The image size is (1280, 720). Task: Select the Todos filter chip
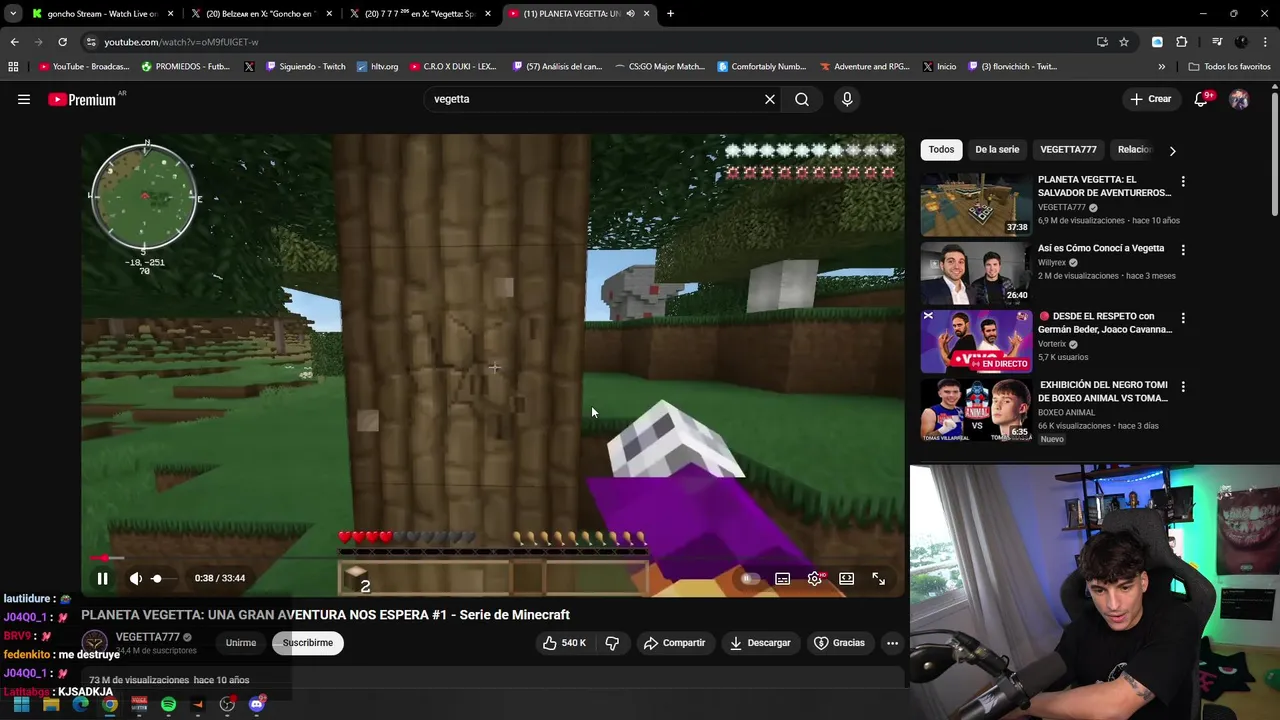point(941,149)
